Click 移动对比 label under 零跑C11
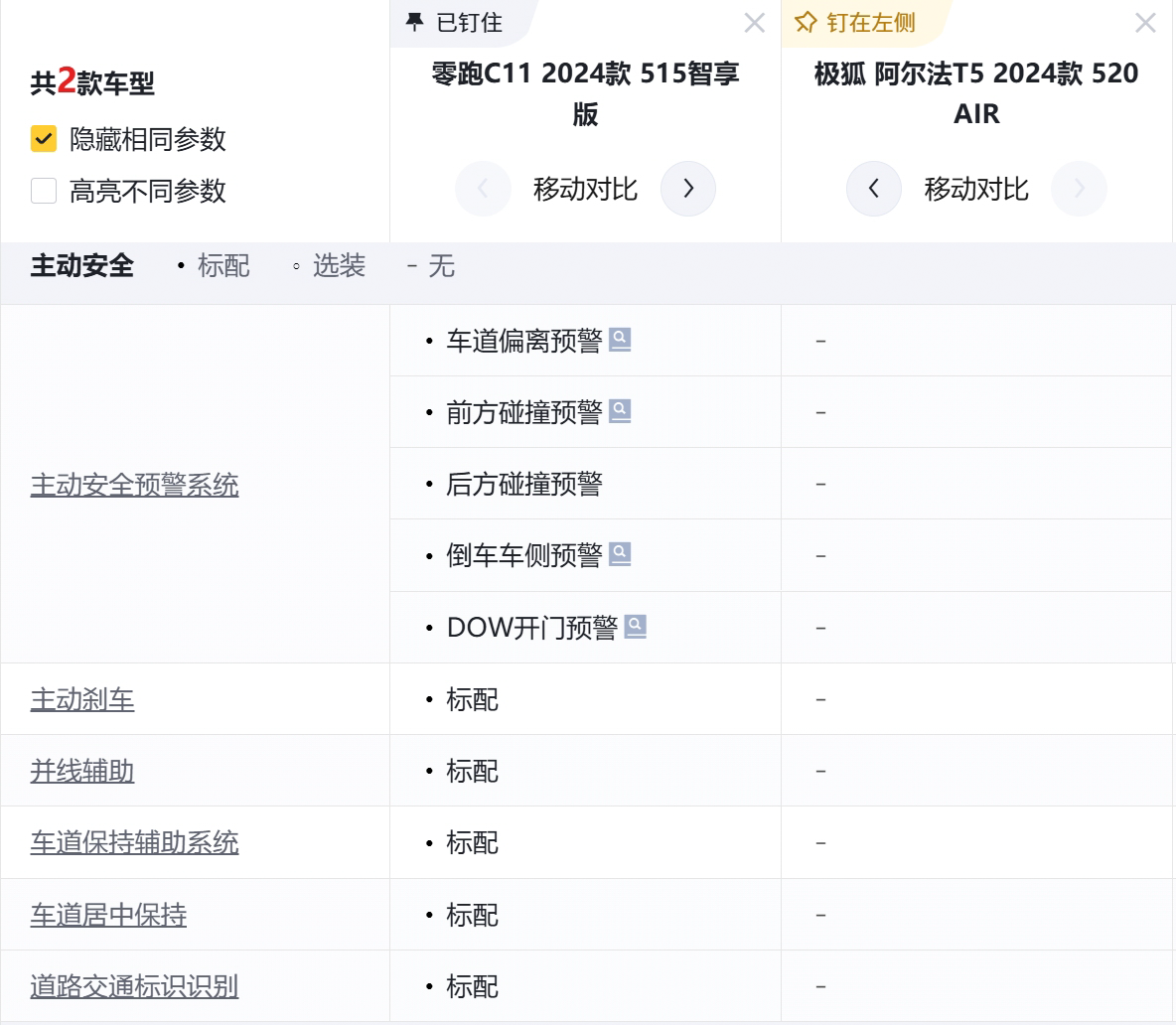1176x1025 pixels. click(585, 189)
